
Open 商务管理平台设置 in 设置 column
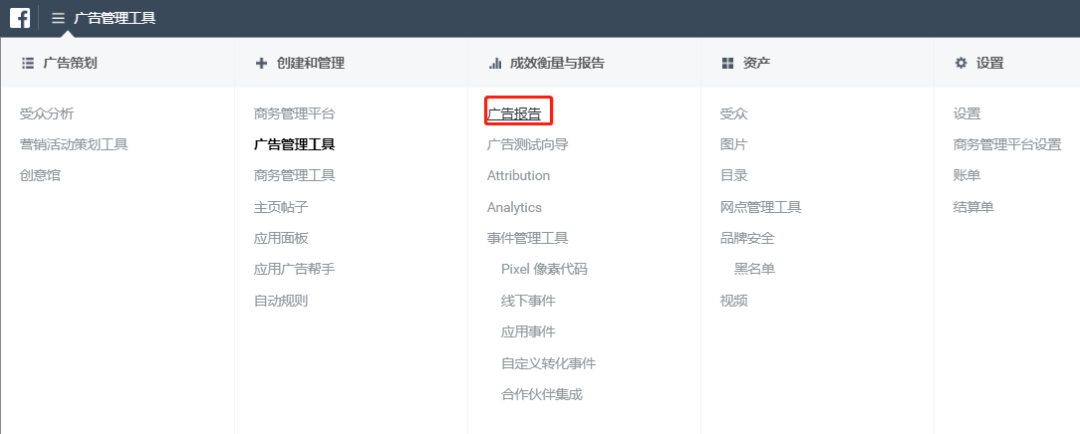[x=1007, y=145]
